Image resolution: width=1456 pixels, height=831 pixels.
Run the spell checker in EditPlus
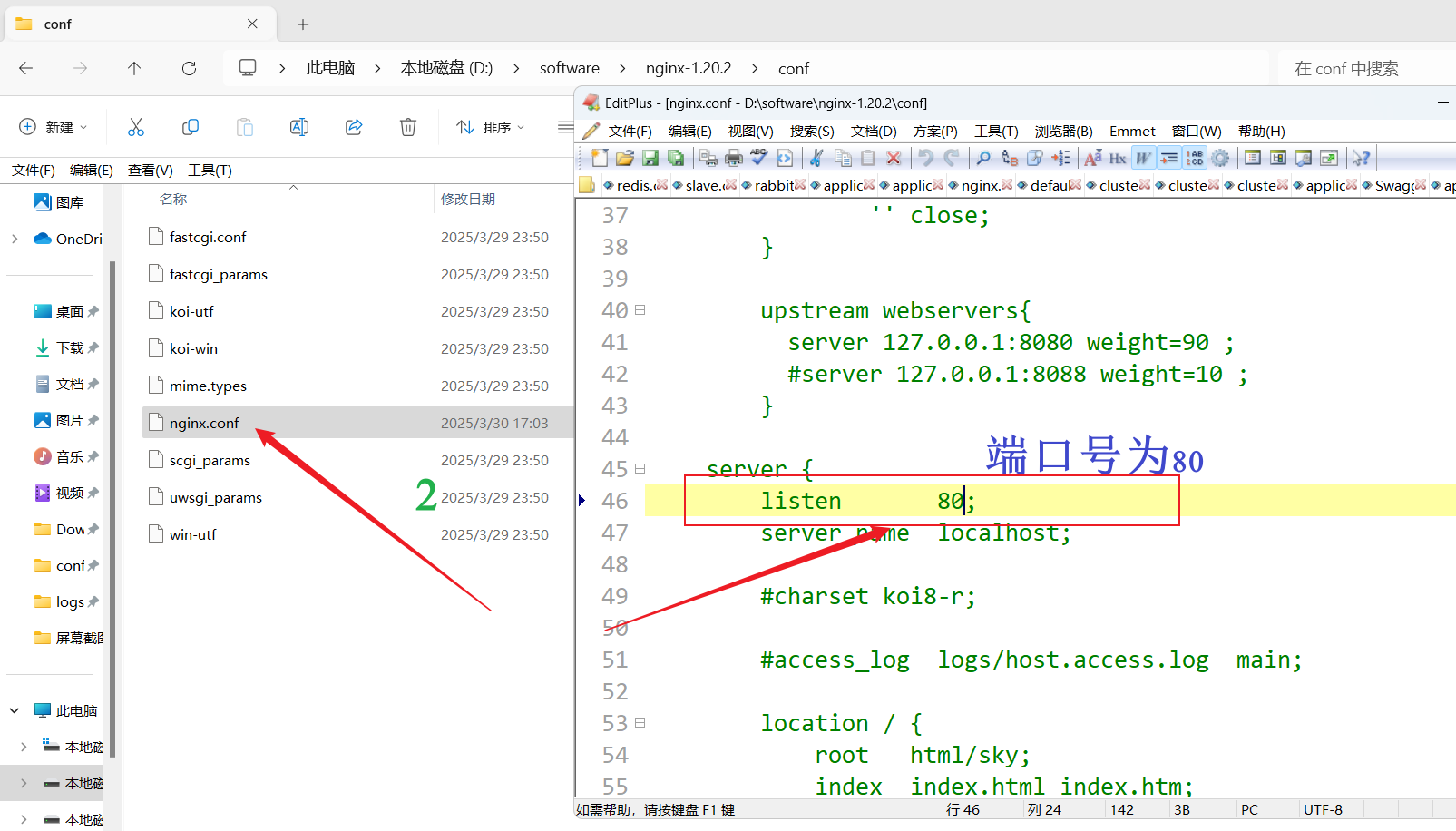(758, 158)
